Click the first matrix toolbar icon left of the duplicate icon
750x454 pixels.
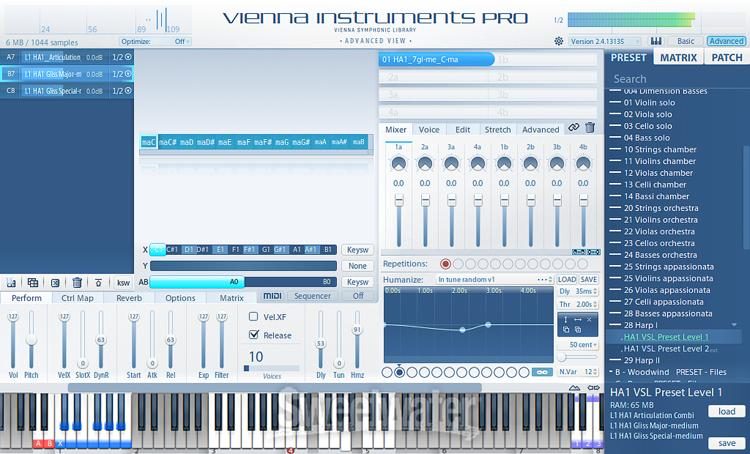(x=11, y=283)
